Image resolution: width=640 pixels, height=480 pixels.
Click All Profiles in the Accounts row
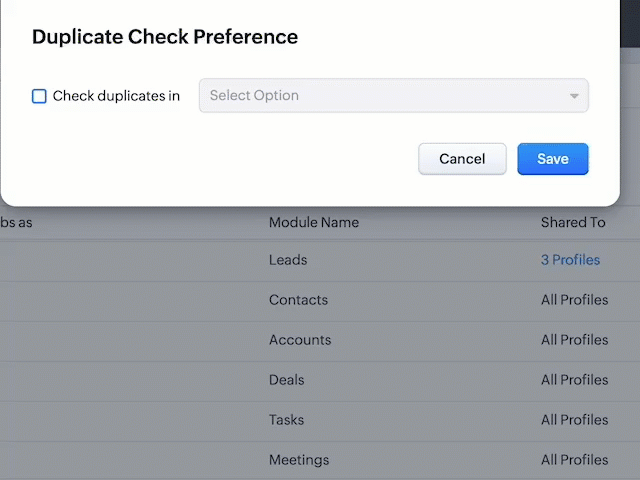tap(574, 340)
